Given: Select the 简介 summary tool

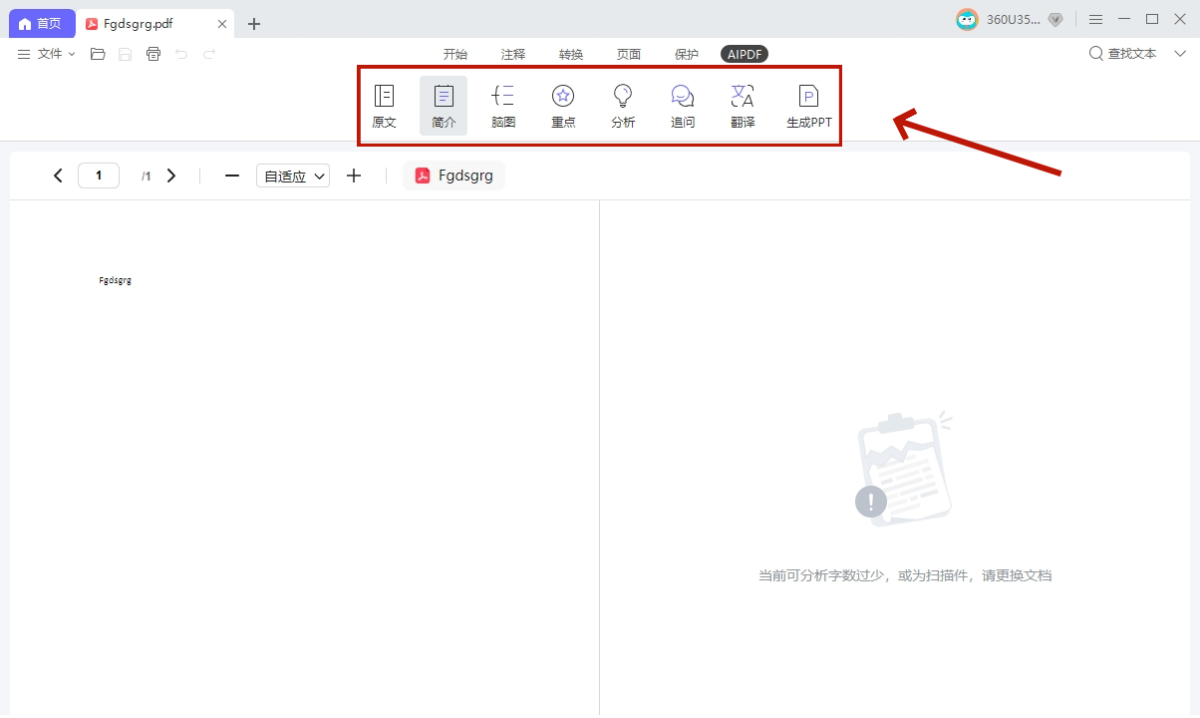Looking at the screenshot, I should click(x=443, y=107).
